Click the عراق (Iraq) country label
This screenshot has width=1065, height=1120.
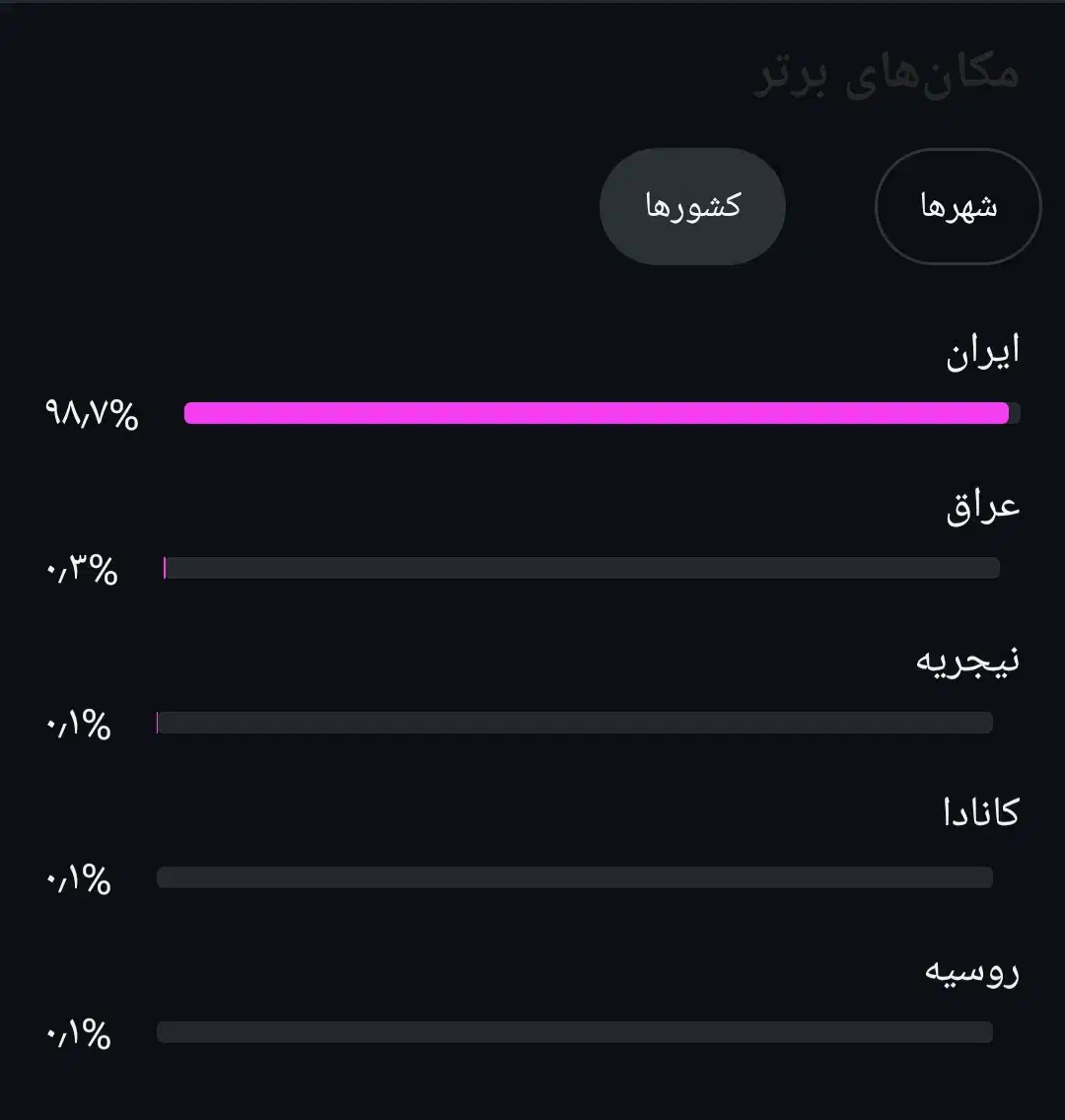pos(982,507)
